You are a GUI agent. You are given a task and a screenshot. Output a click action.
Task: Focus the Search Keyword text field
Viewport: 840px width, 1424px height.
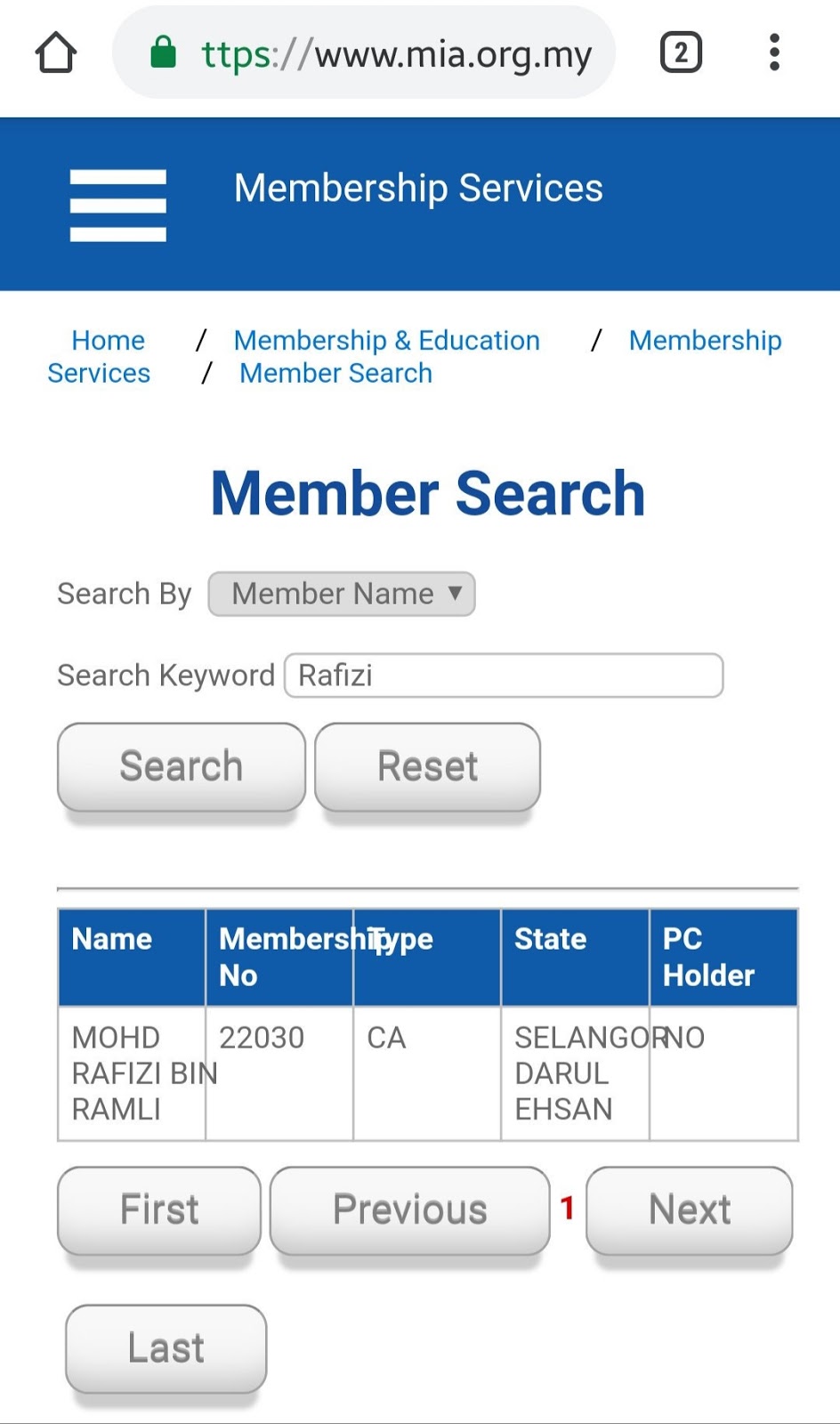click(x=504, y=676)
